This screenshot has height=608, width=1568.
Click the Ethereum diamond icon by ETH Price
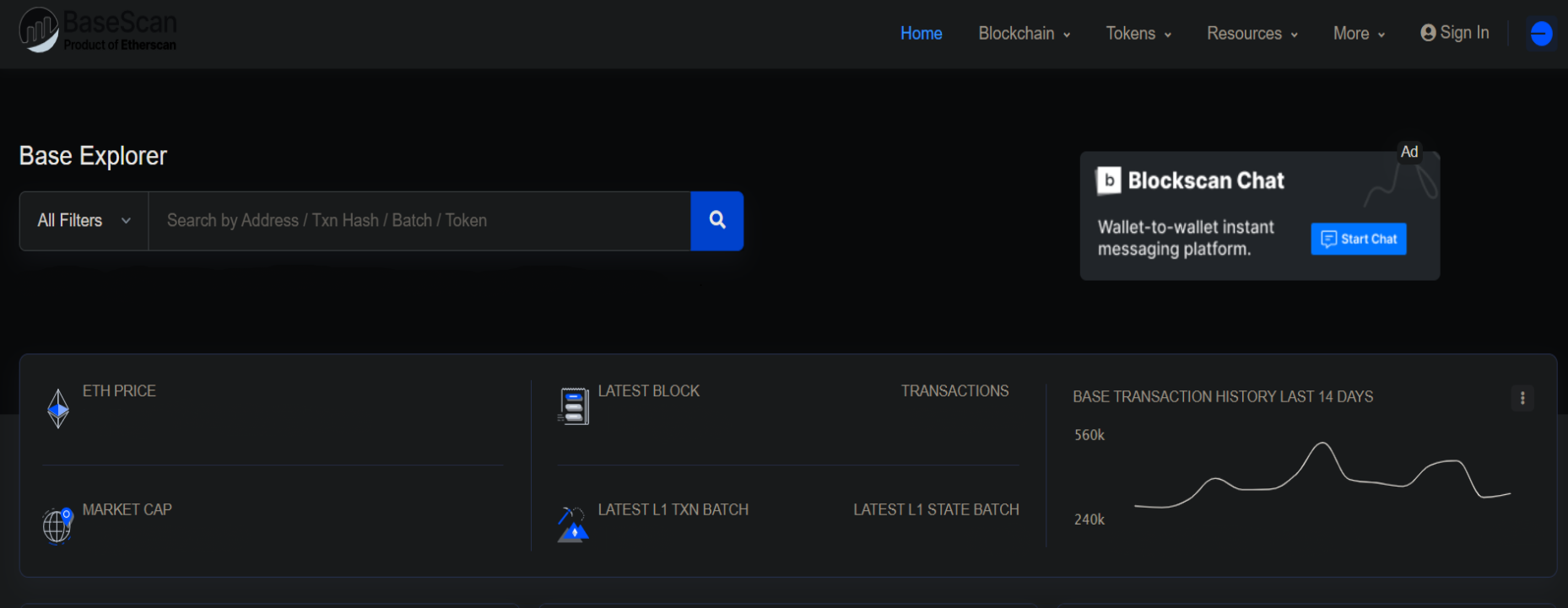click(58, 409)
